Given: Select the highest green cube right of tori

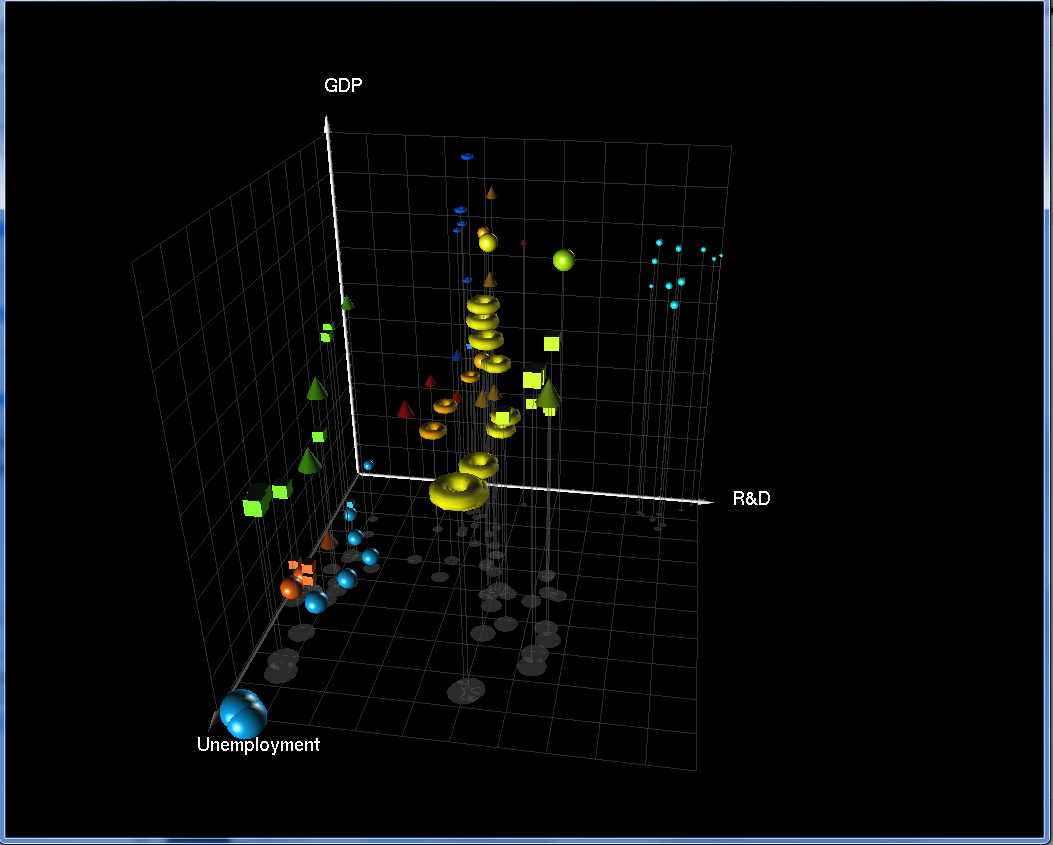Looking at the screenshot, I should pyautogui.click(x=551, y=343).
